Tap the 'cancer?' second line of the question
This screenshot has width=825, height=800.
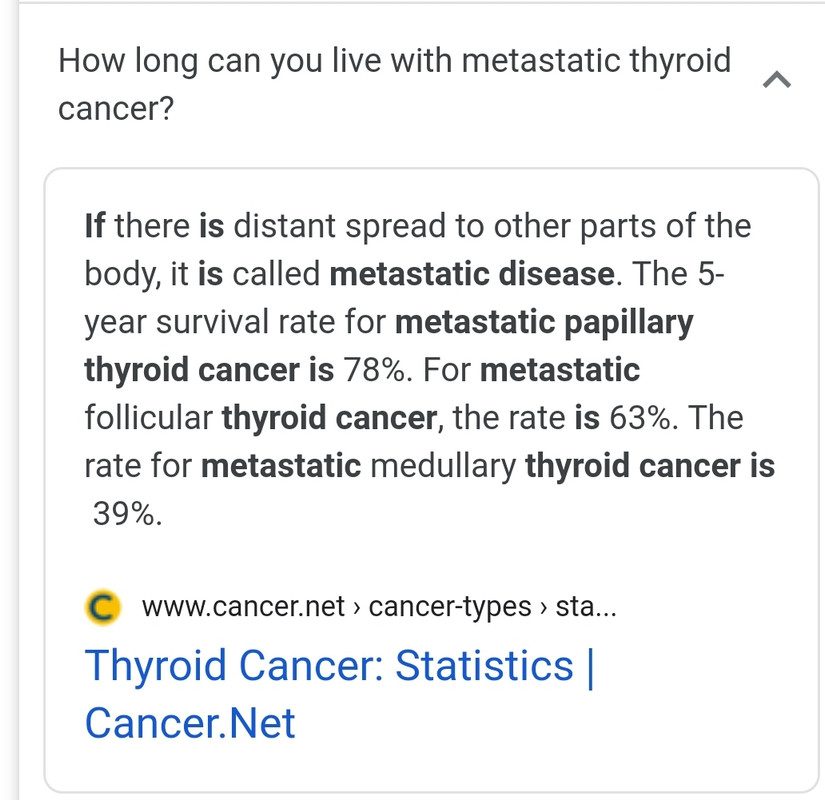click(x=116, y=109)
